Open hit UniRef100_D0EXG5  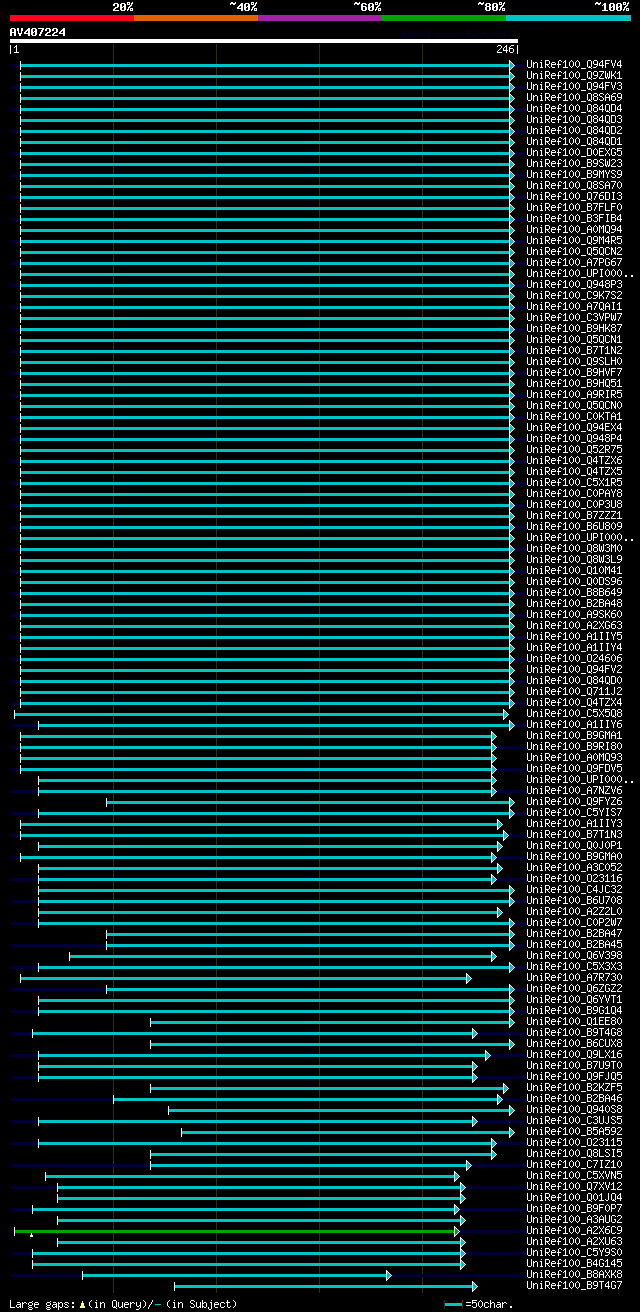coord(574,153)
